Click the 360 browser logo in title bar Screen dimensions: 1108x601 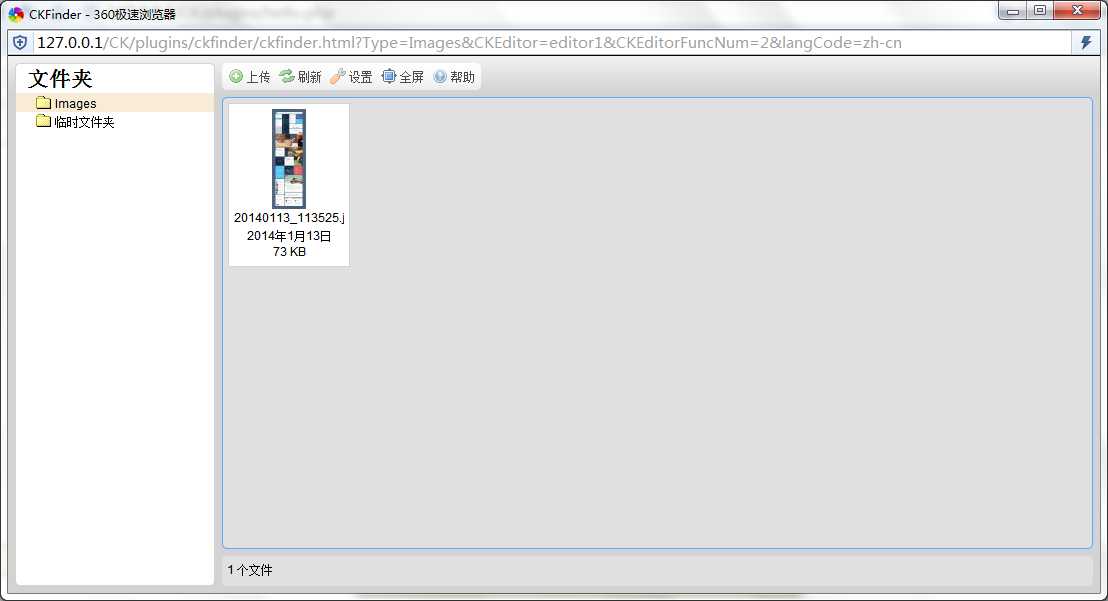(16, 14)
